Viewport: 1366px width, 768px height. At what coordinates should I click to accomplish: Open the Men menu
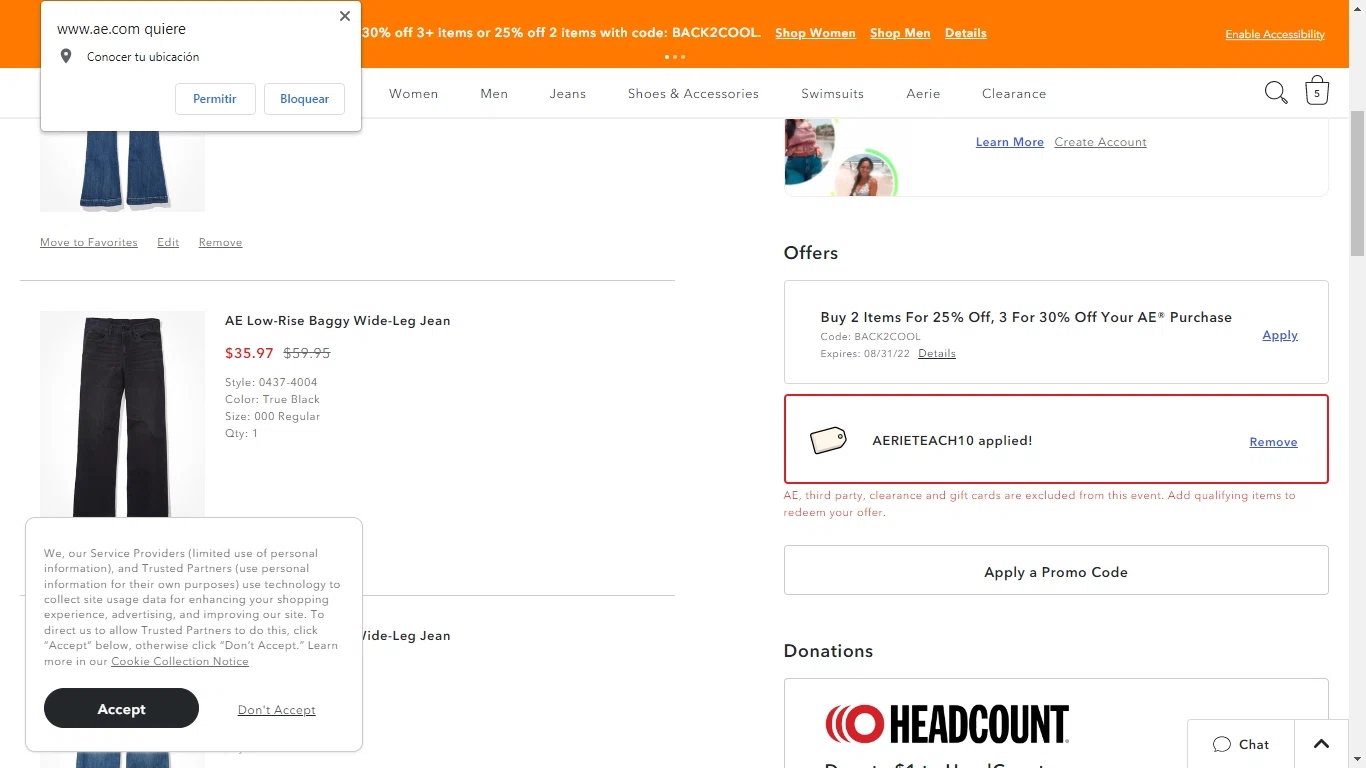(x=494, y=93)
